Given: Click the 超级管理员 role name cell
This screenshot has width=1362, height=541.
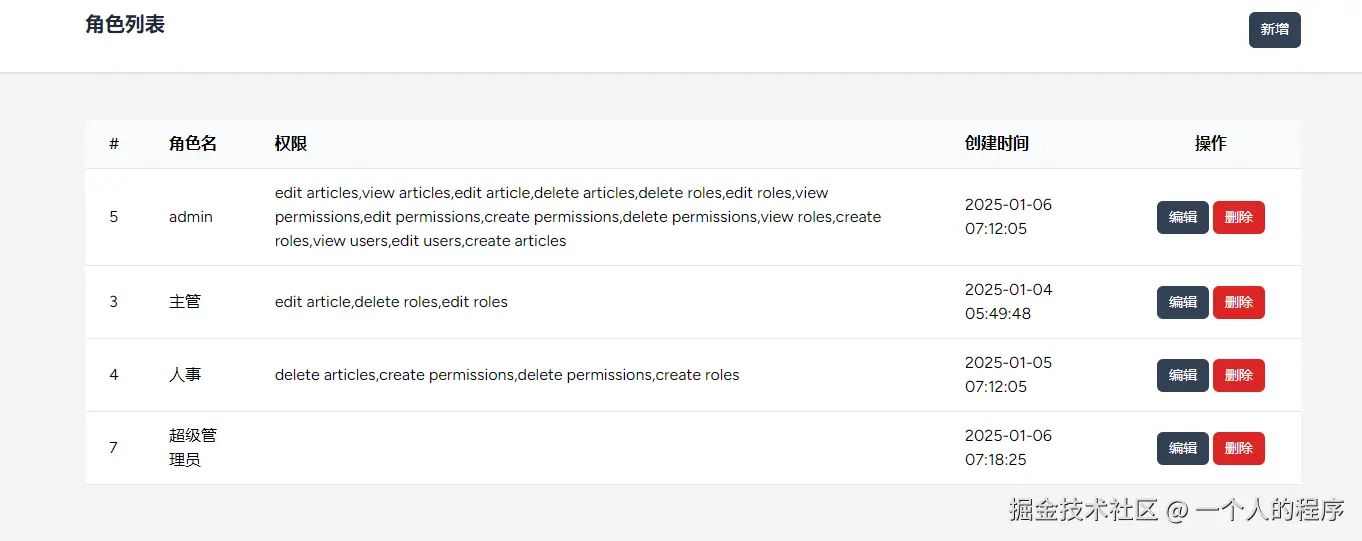Looking at the screenshot, I should coord(193,448).
